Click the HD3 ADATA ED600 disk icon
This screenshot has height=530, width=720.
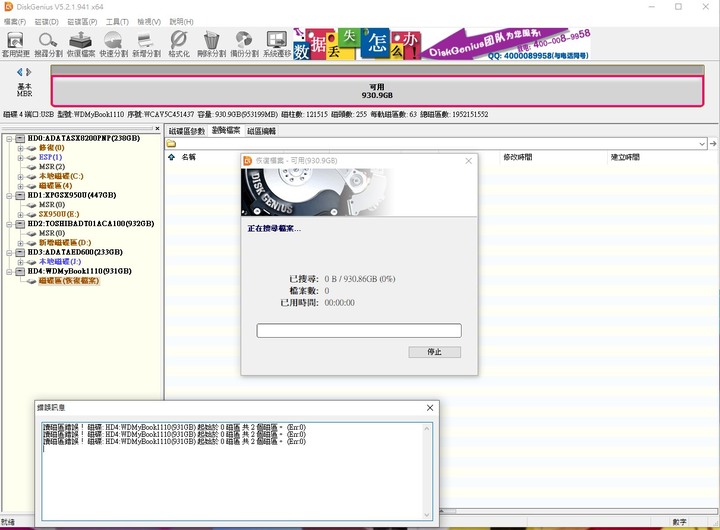pos(20,252)
